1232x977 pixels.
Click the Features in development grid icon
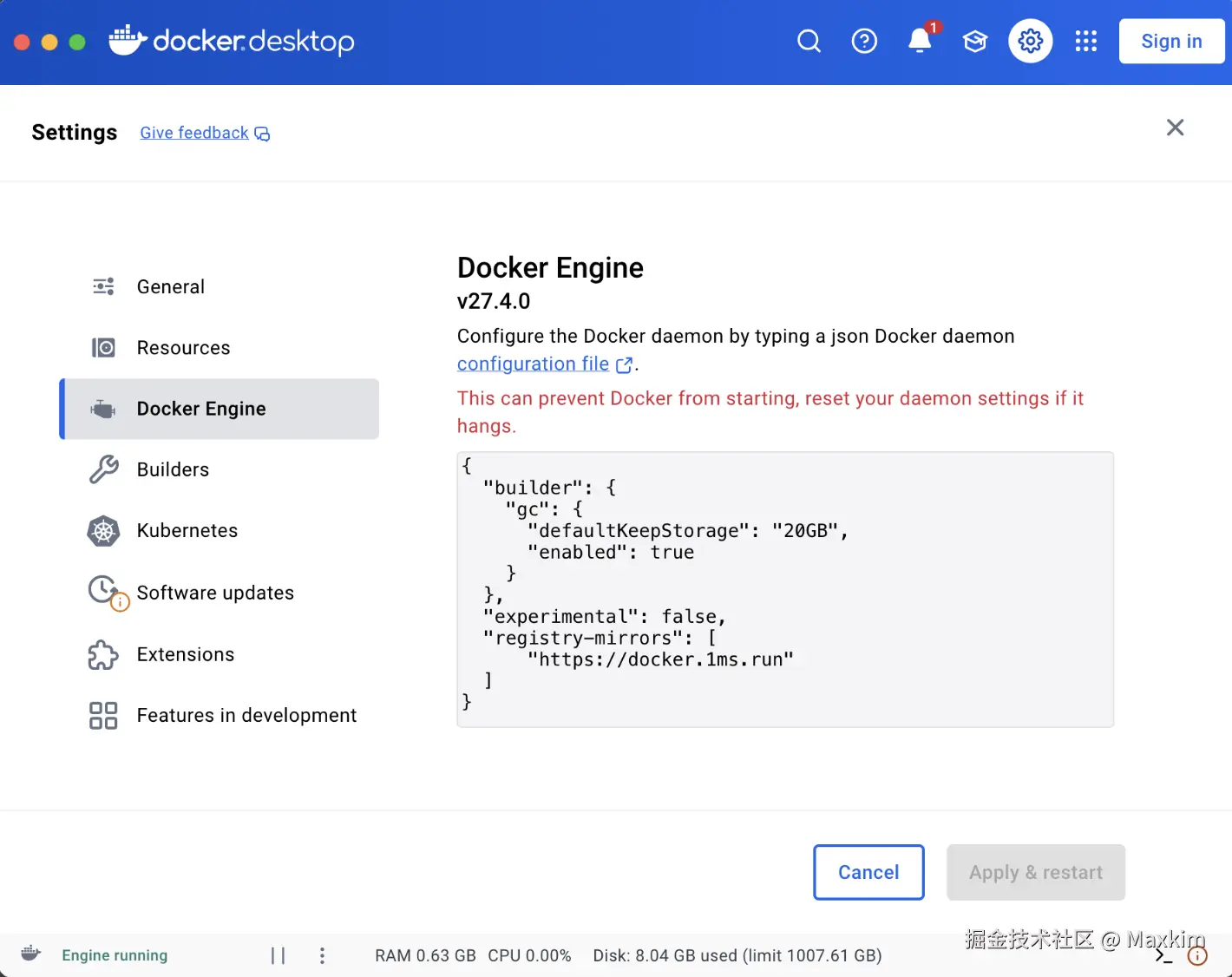pos(103,716)
